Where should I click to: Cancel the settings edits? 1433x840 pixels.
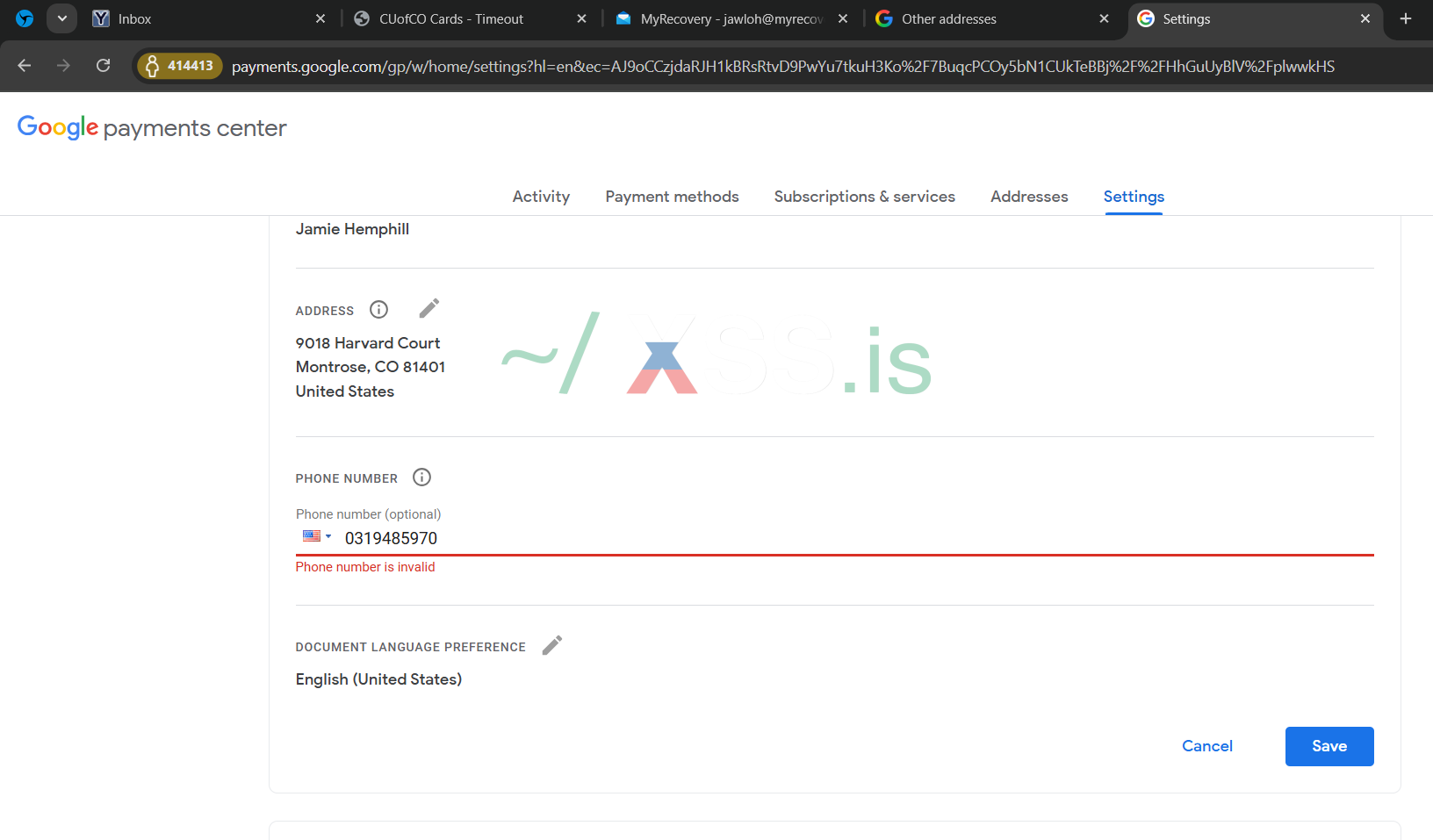pos(1206,746)
